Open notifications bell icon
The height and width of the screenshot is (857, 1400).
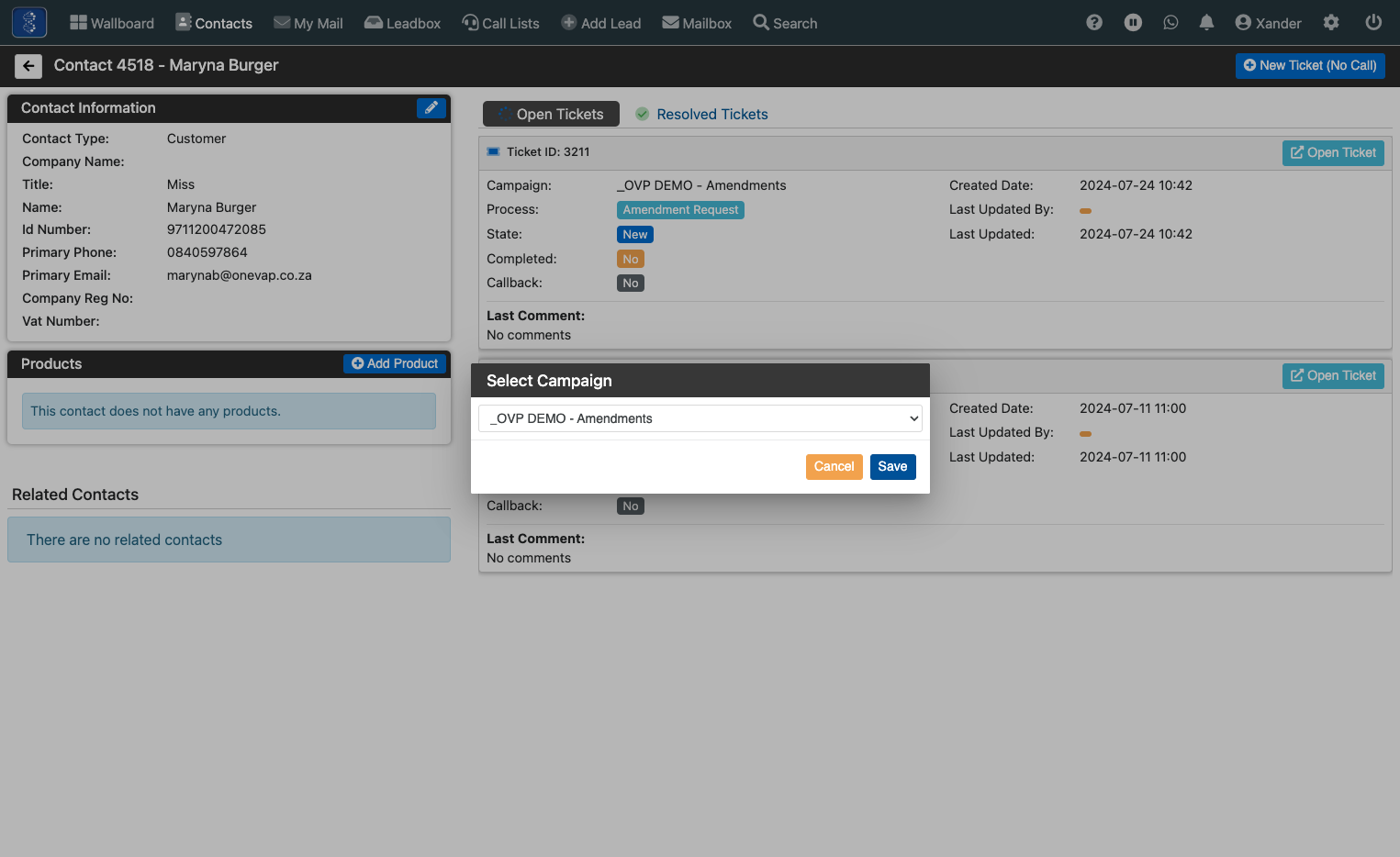pyautogui.click(x=1207, y=23)
